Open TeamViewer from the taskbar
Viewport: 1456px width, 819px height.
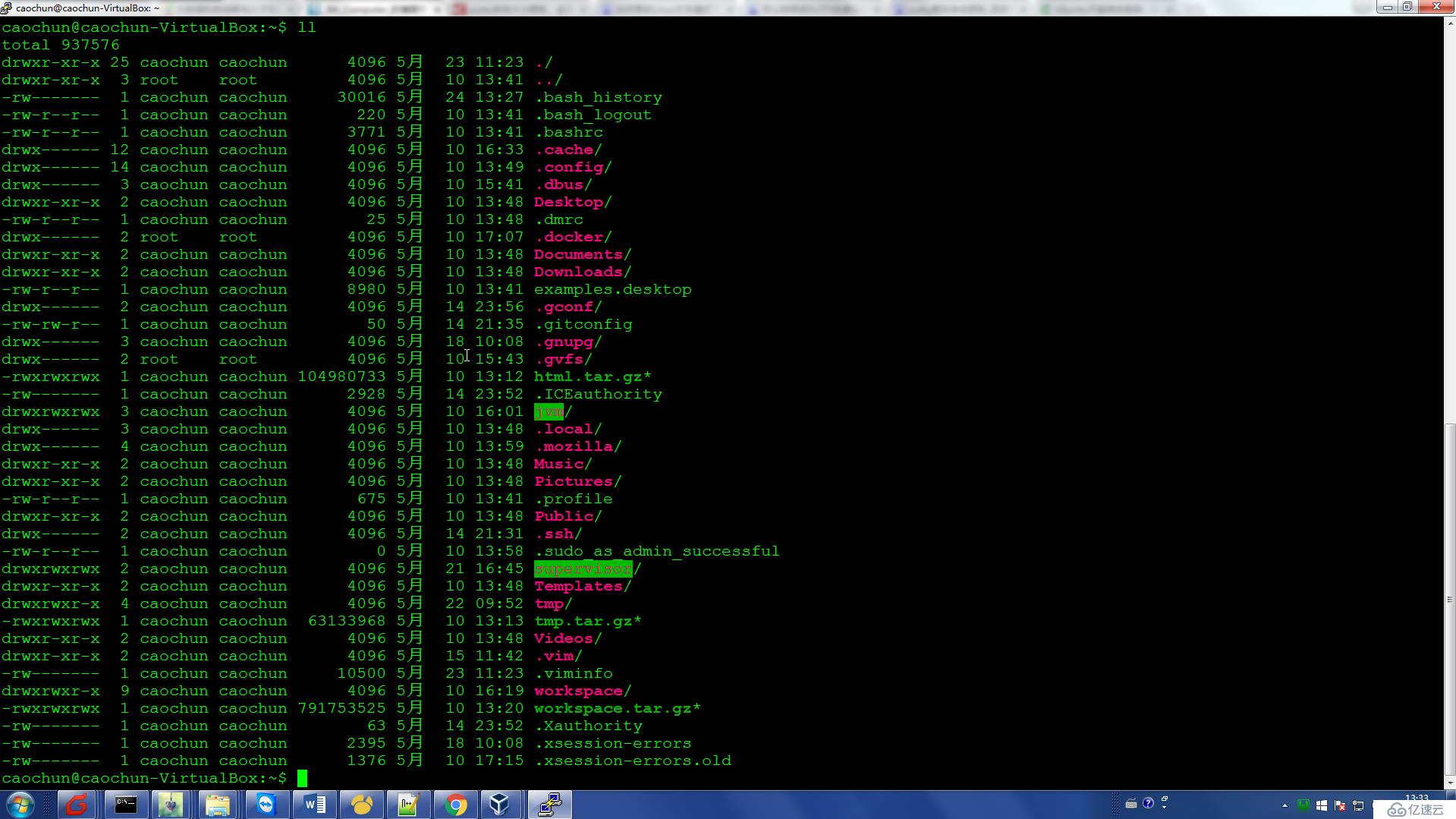266,805
